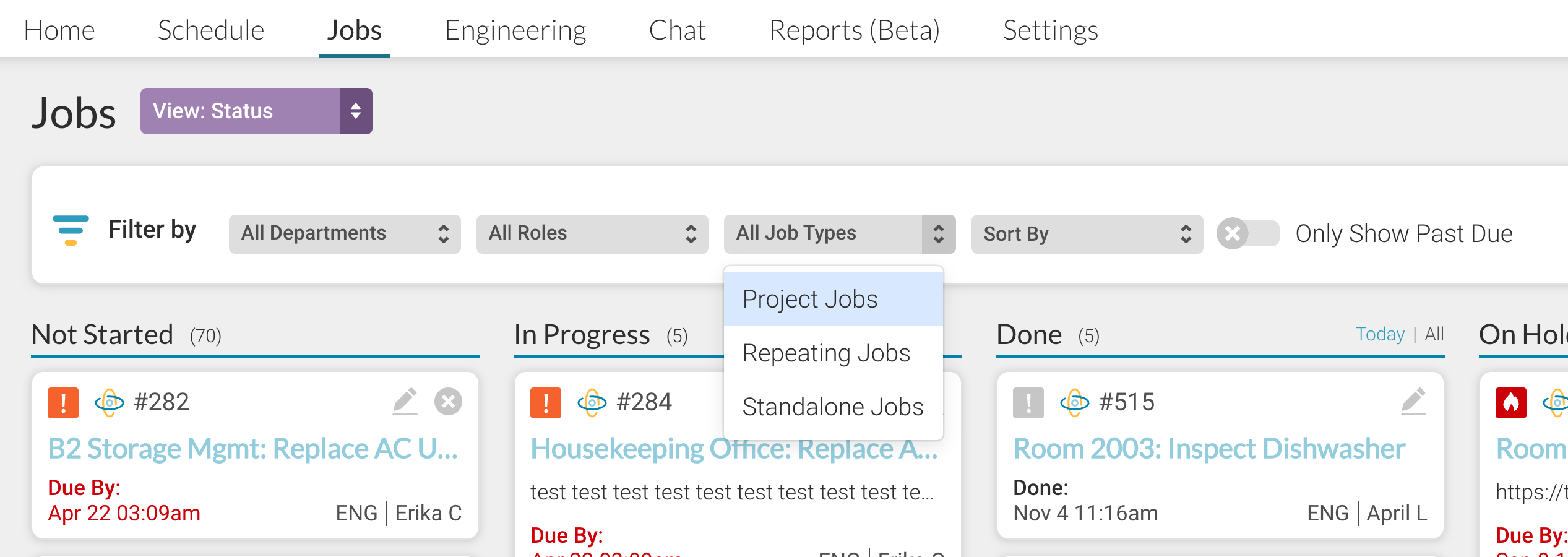Image resolution: width=1568 pixels, height=557 pixels.
Task: Select Repeating Jobs option
Action: tap(834, 353)
